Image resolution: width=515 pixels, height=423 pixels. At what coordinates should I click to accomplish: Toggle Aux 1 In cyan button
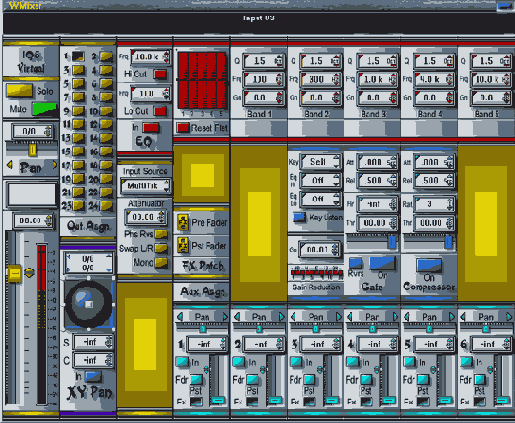pyautogui.click(x=182, y=362)
